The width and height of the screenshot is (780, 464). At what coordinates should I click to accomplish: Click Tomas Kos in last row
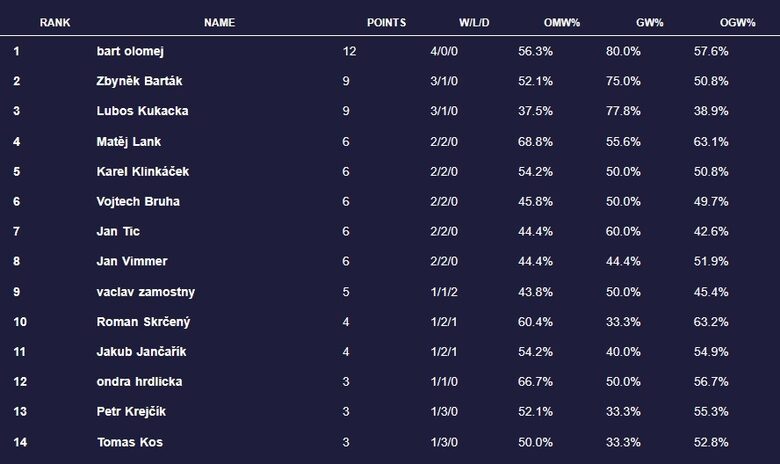tap(130, 441)
